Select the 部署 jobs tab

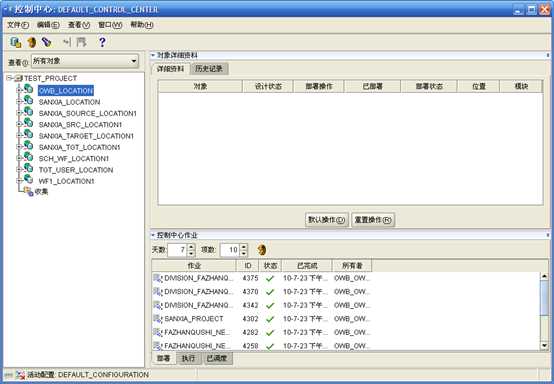(x=164, y=358)
